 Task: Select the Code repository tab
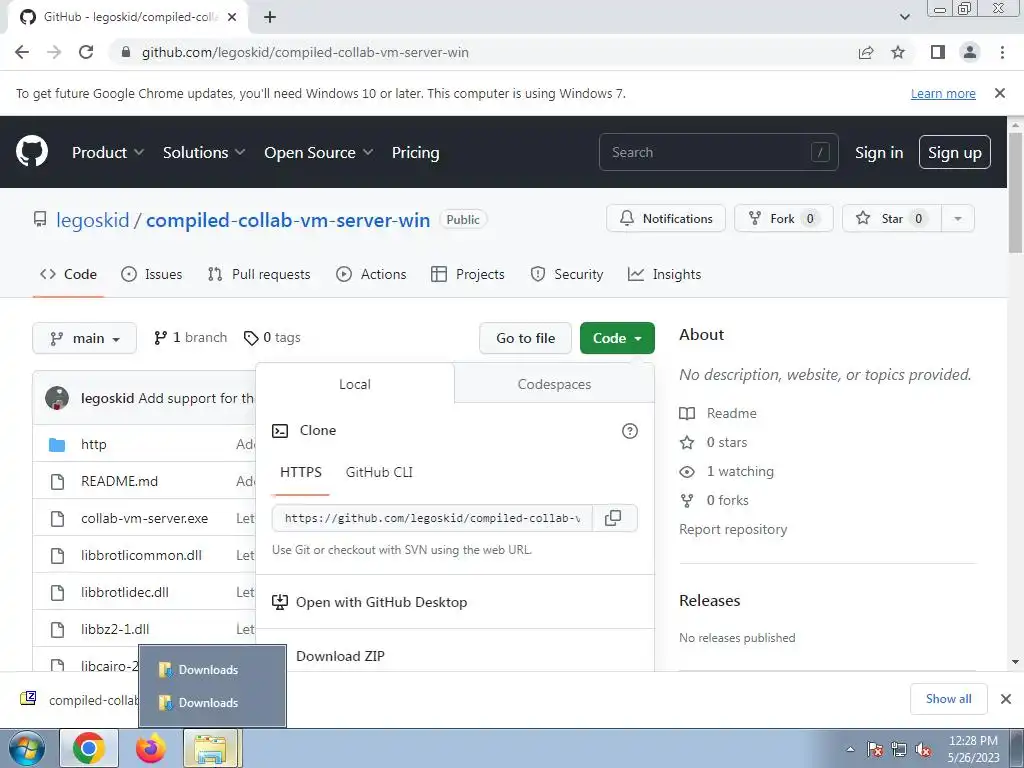tap(68, 274)
